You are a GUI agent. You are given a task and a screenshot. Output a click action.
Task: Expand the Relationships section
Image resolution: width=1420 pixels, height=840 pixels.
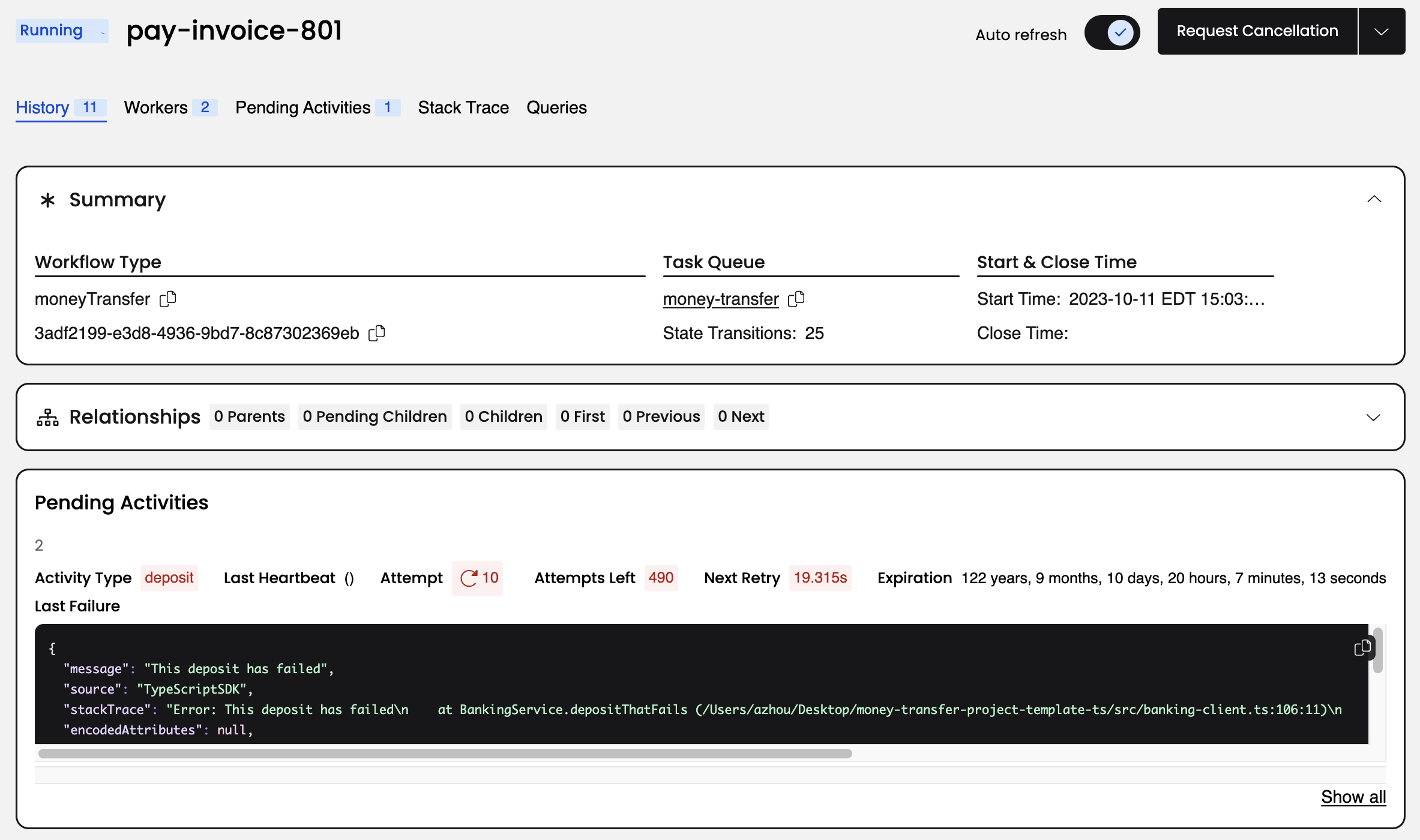(1373, 417)
